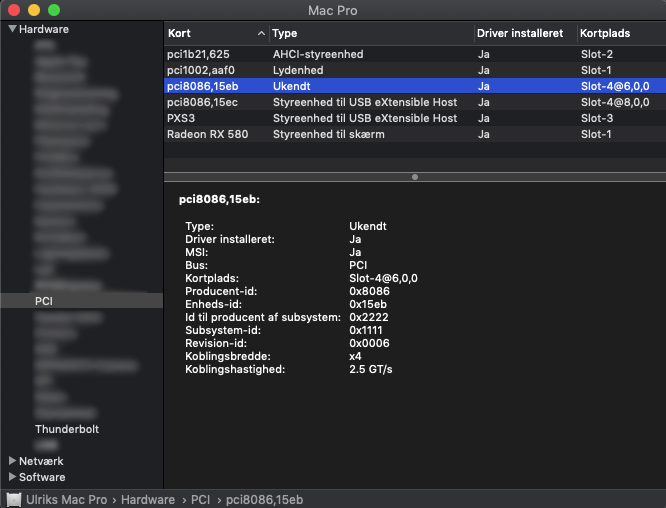
Task: Select Thunderbolt in the sidebar
Action: pos(67,429)
